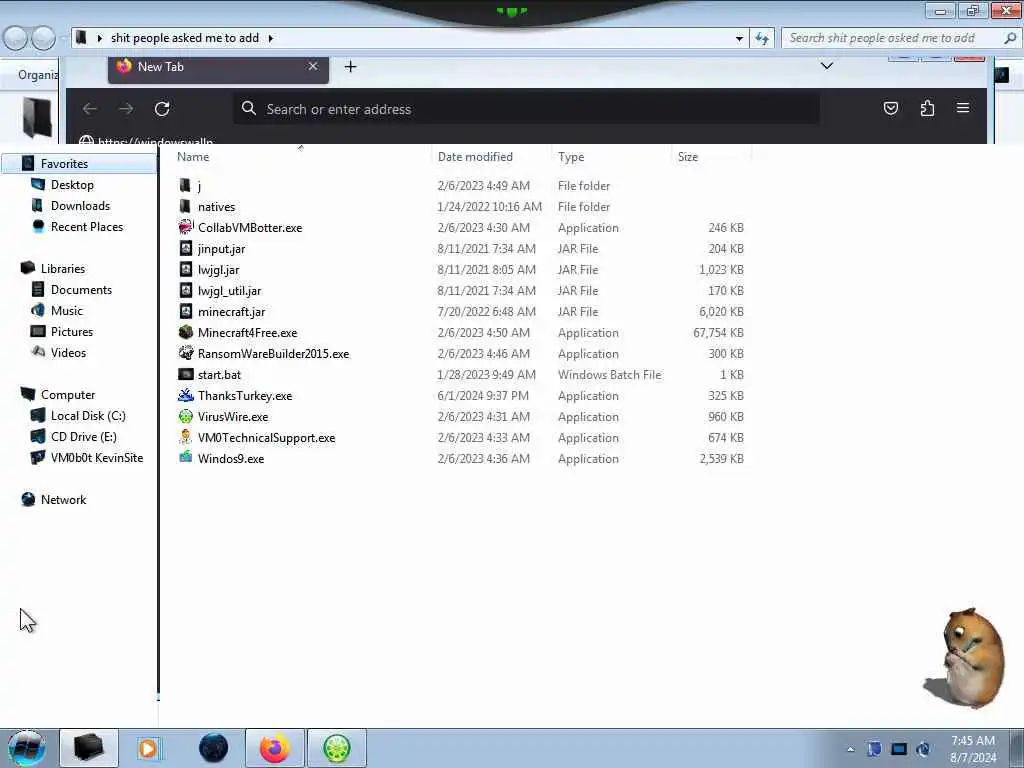Select the ThanksTurkey.exe icon
The height and width of the screenshot is (768, 1024).
pyautogui.click(x=186, y=395)
